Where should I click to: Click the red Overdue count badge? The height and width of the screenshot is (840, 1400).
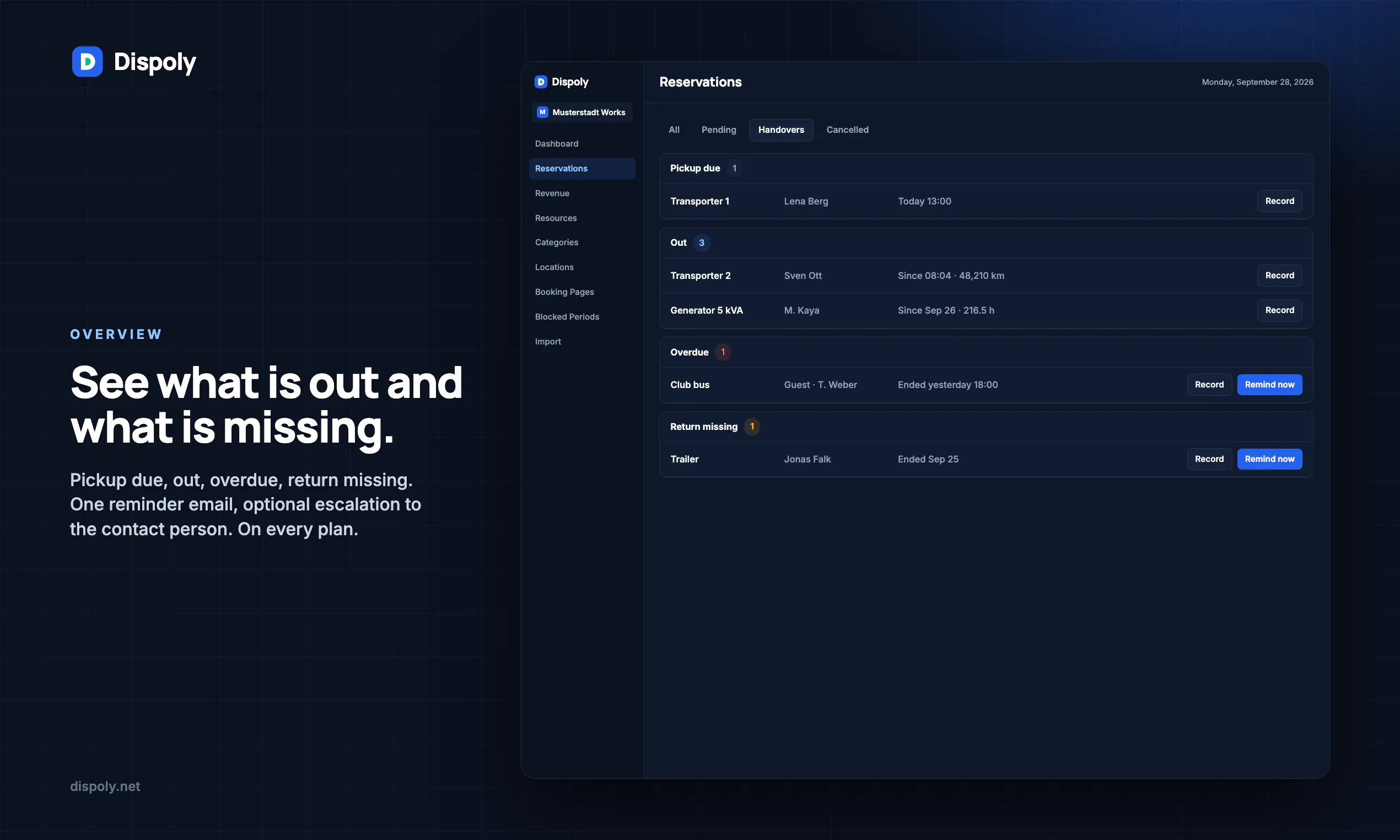pyautogui.click(x=723, y=352)
